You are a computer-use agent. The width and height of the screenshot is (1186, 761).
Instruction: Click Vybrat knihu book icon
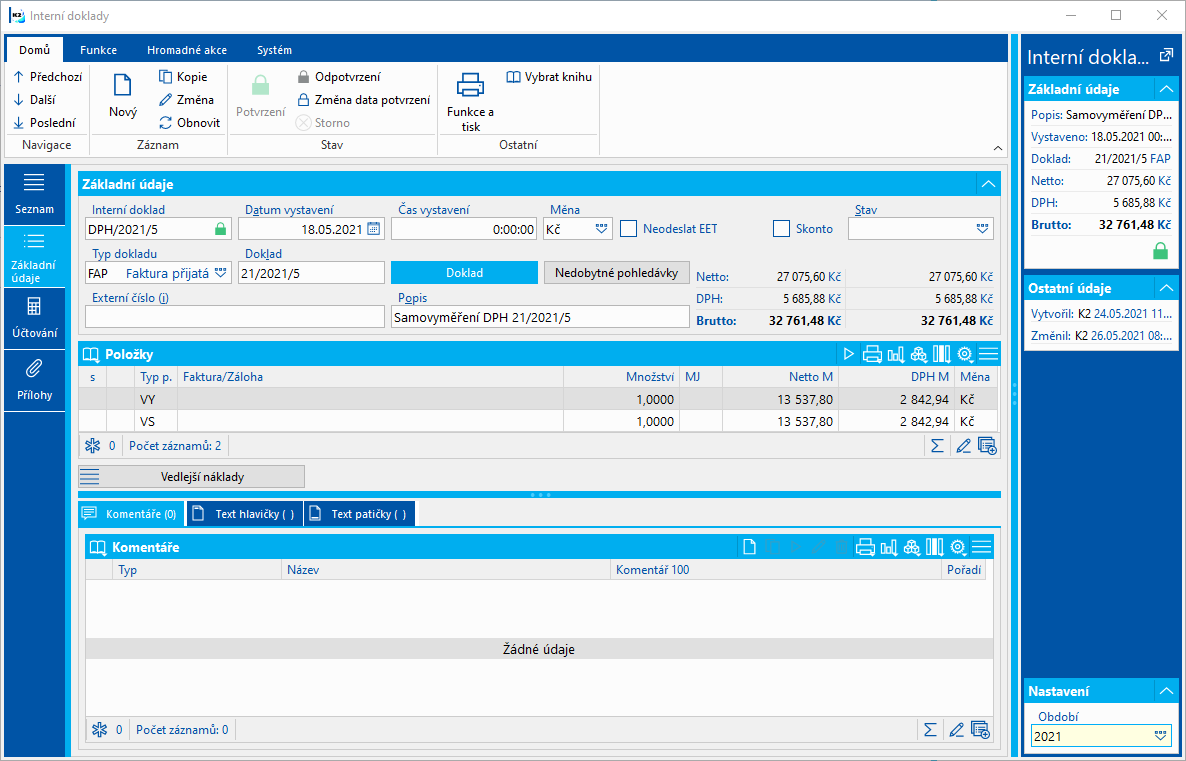(514, 77)
